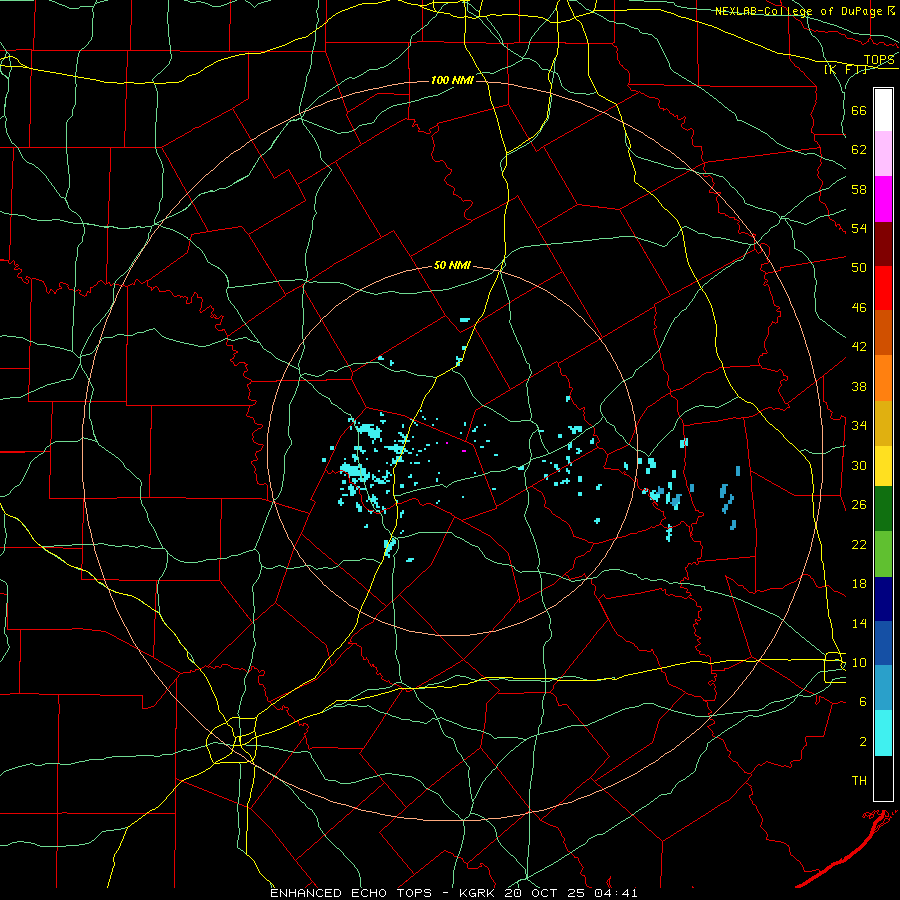The image size is (900, 900).
Task: Click the legend value label '54'
Action: tap(859, 228)
